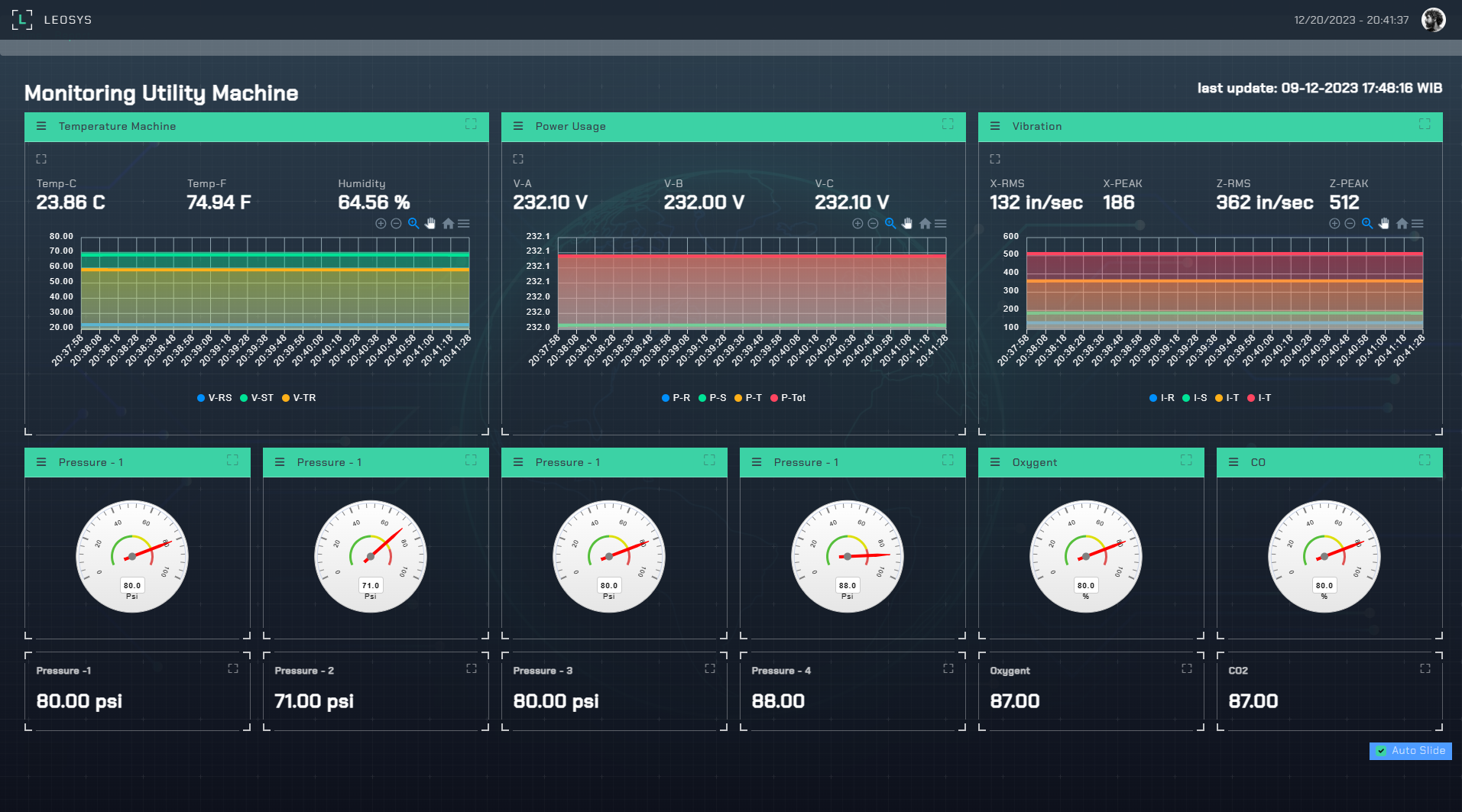Open hamburger menu in CO panel header

pyautogui.click(x=1233, y=462)
